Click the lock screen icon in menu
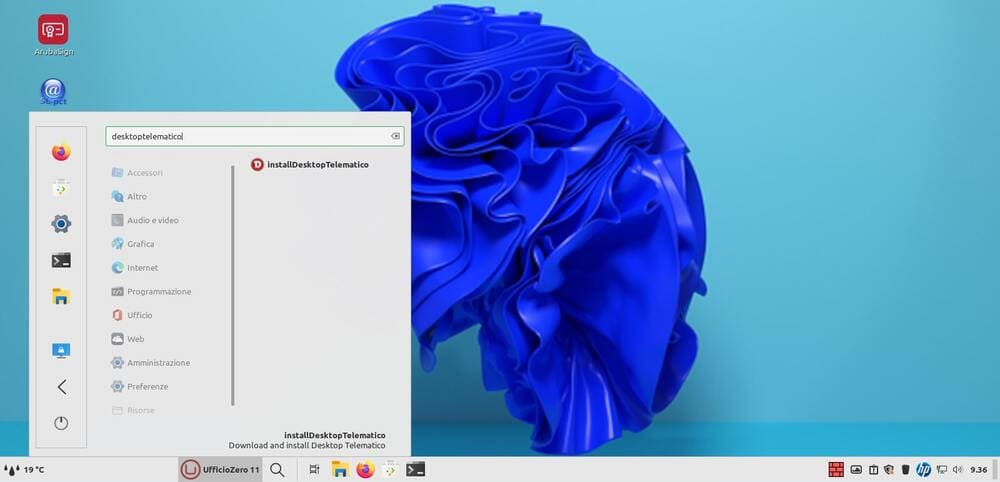Image resolution: width=1000 pixels, height=482 pixels. [61, 350]
